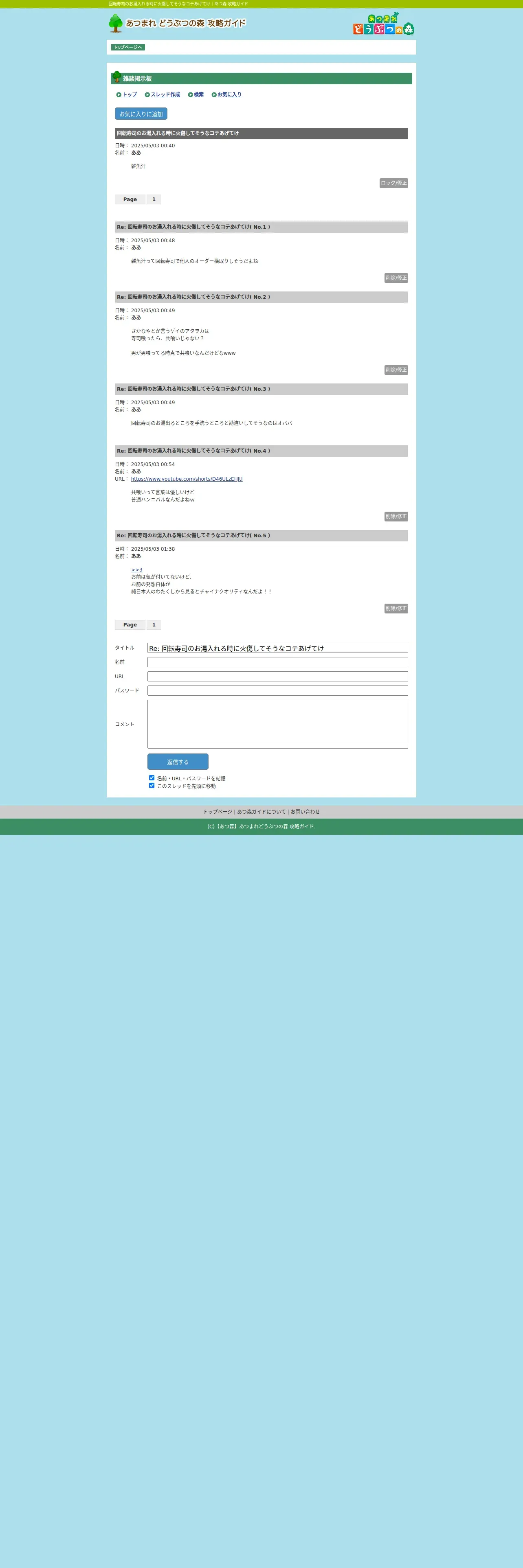Viewport: 523px width, 1568px height.
Task: Open あつ森ガイドについて footer link
Action: pyautogui.click(x=261, y=812)
